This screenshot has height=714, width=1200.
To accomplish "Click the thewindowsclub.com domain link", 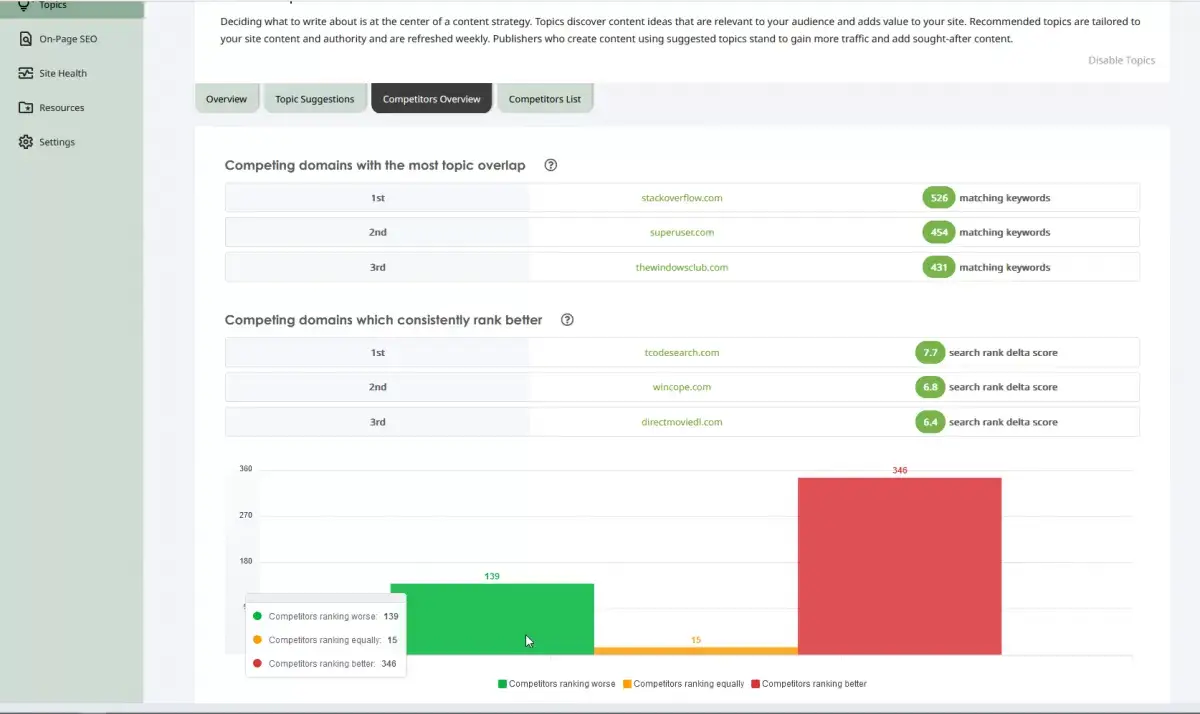I will (x=681, y=267).
